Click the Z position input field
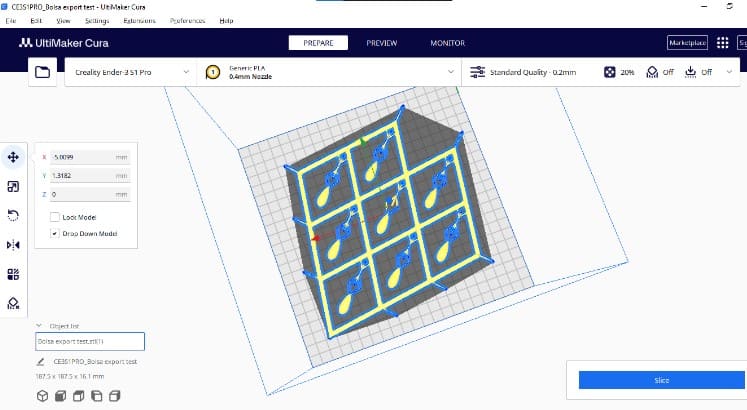The width and height of the screenshot is (747, 410). (90, 194)
